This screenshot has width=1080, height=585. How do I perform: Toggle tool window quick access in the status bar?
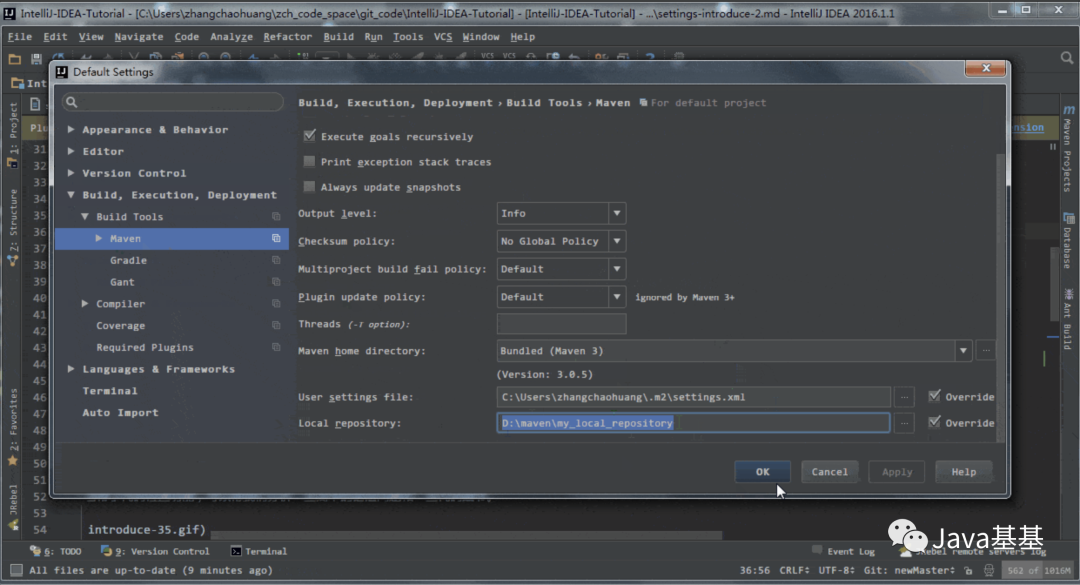(16, 570)
